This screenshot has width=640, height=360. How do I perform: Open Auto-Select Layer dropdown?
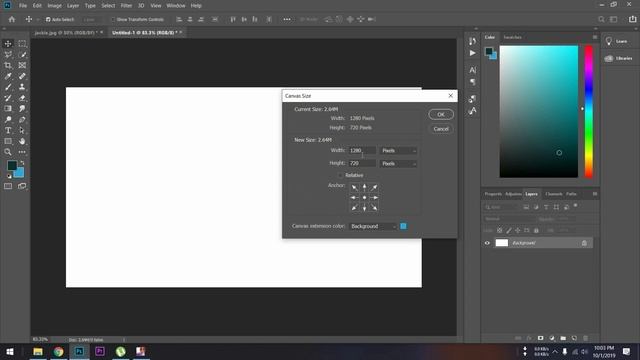click(90, 19)
